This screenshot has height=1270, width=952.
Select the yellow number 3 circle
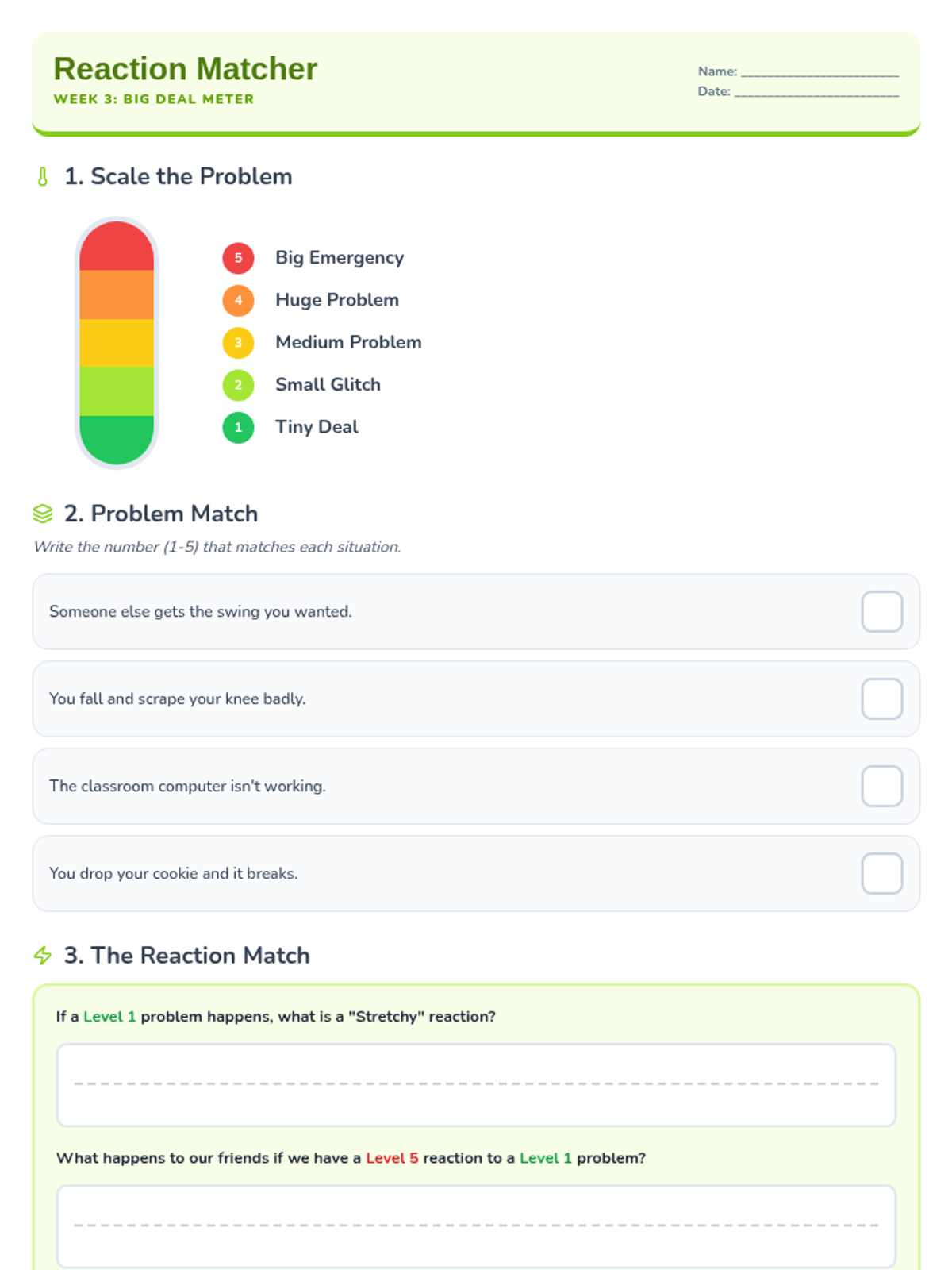(238, 343)
